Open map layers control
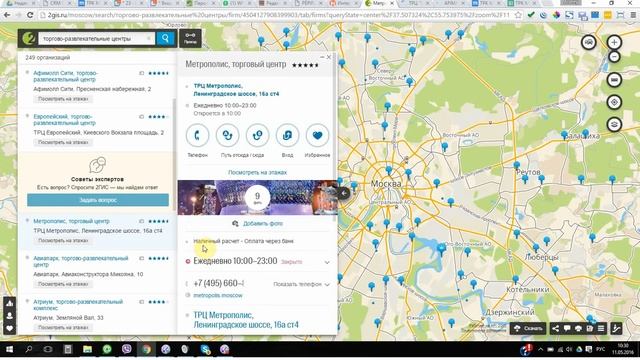Viewport: 640px width, 360px height. tap(614, 124)
